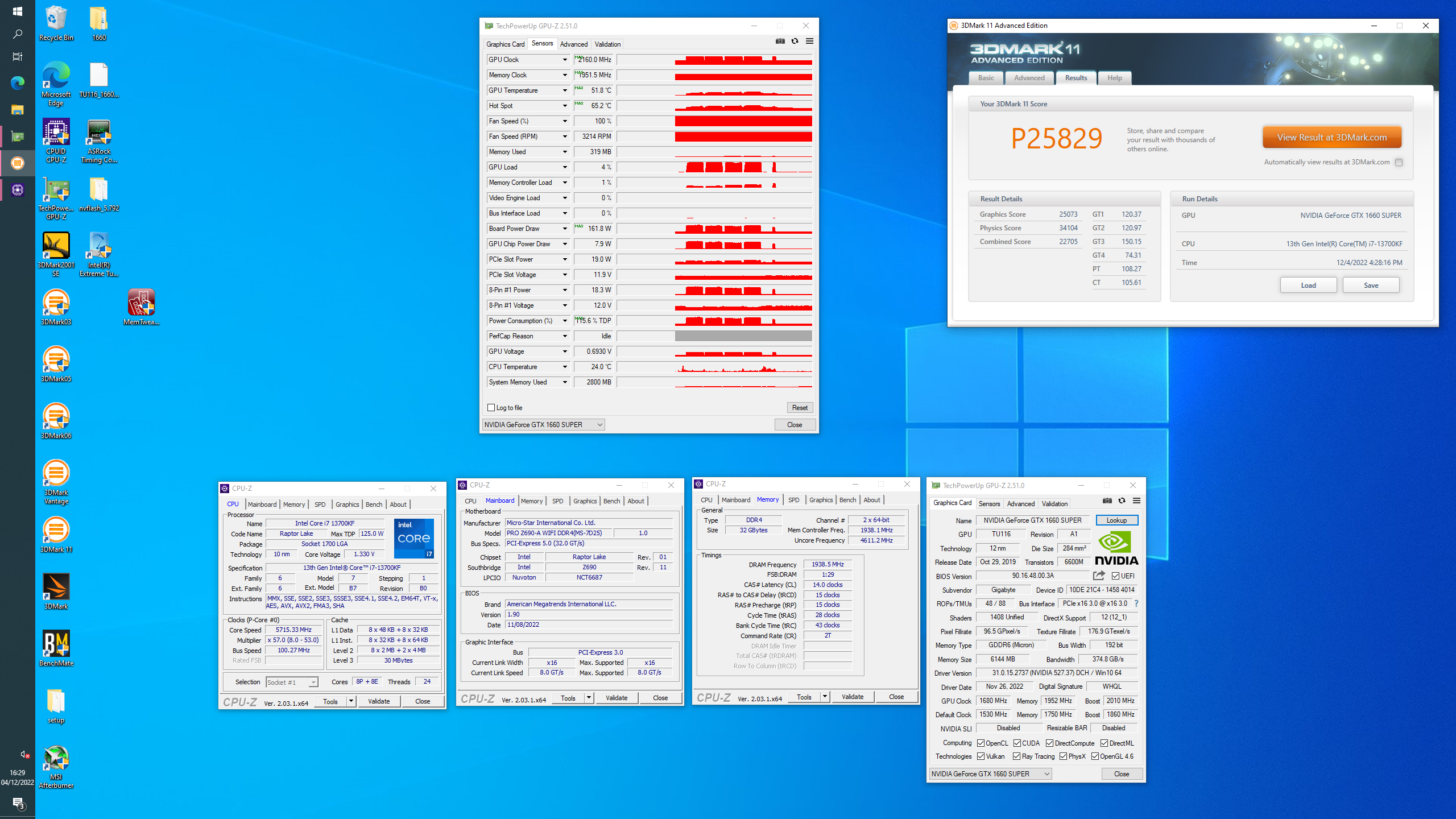The width and height of the screenshot is (1456, 819).
Task: Expand Memory Clock sensor dropdown
Action: (565, 75)
